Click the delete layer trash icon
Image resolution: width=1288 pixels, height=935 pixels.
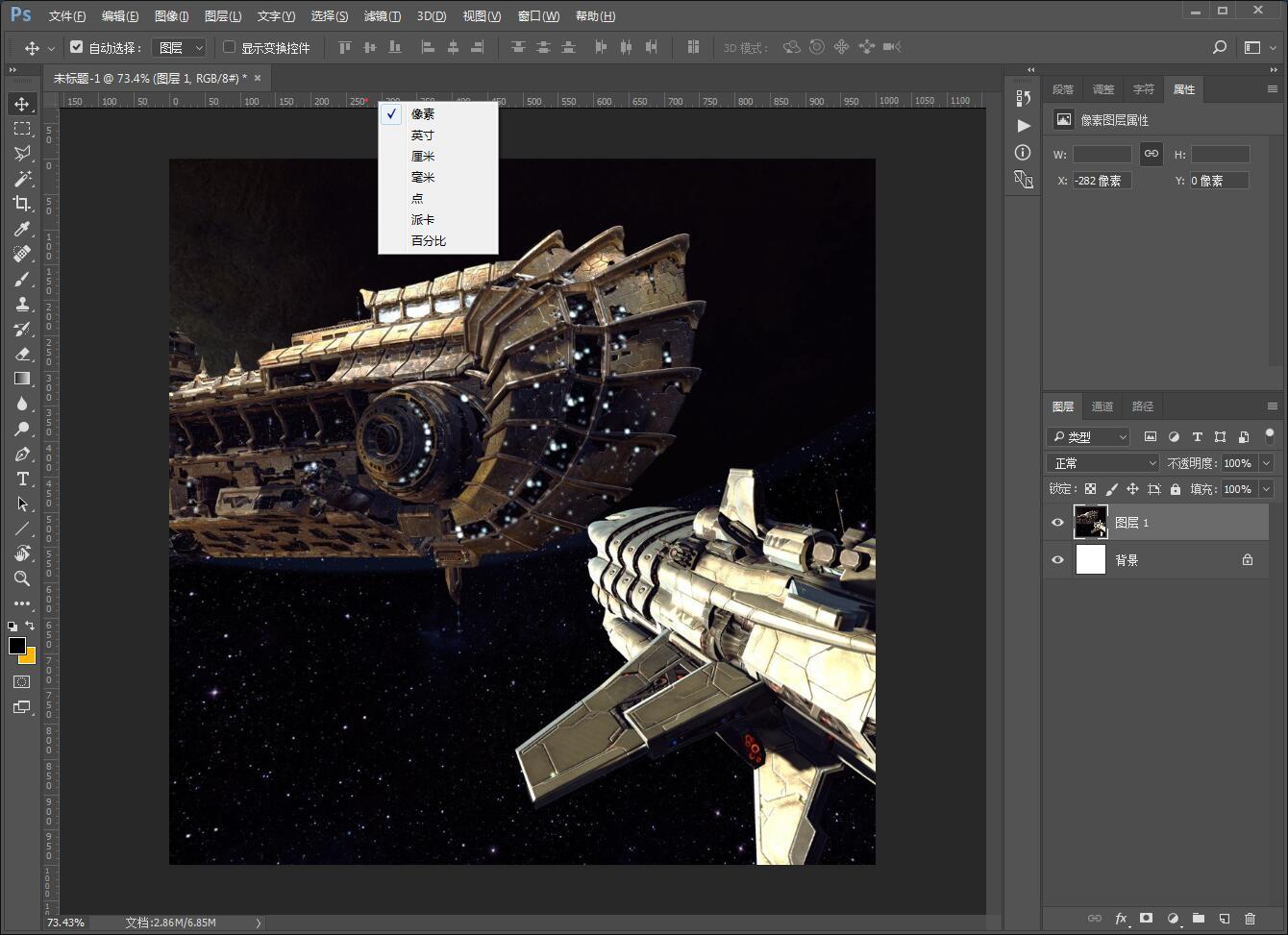[1250, 919]
